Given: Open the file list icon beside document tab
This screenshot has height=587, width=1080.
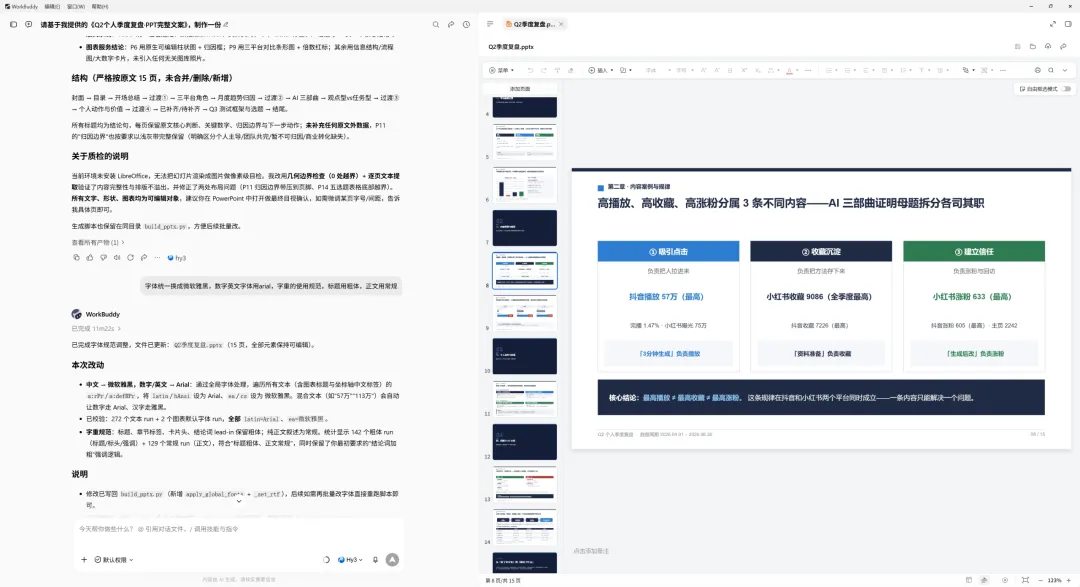Looking at the screenshot, I should click(x=490, y=23).
